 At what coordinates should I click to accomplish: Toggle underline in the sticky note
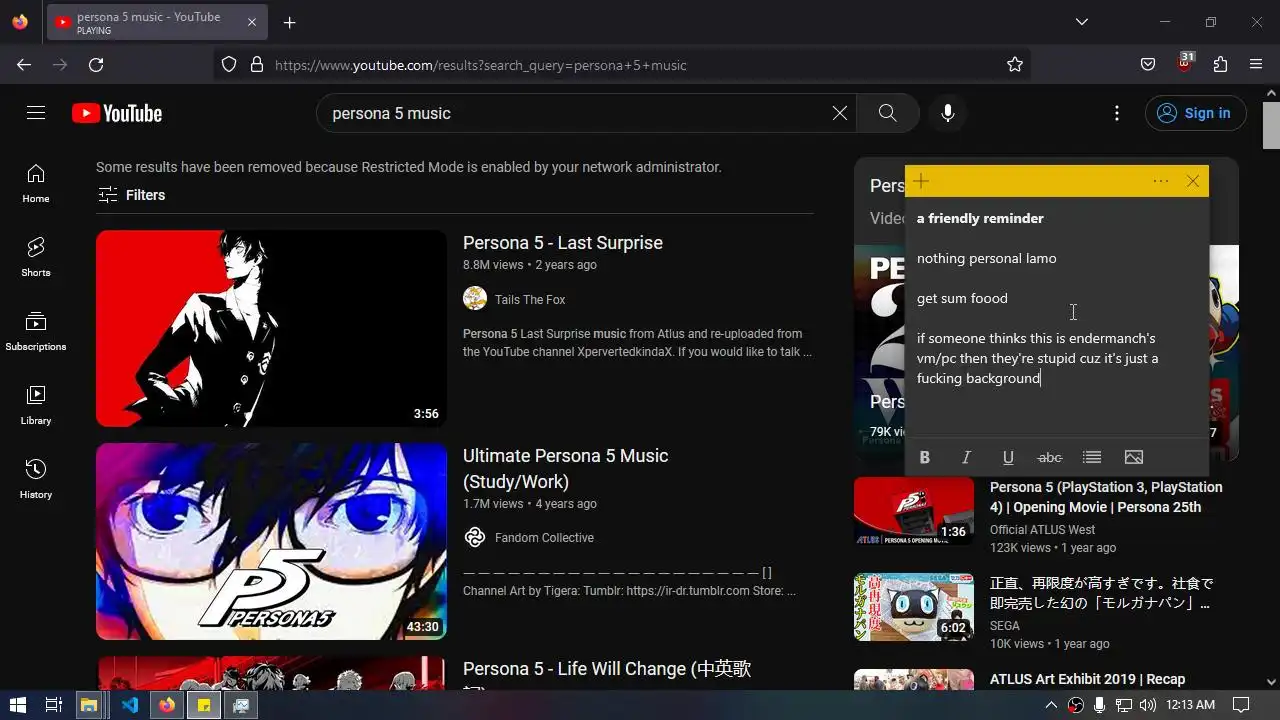1008,457
